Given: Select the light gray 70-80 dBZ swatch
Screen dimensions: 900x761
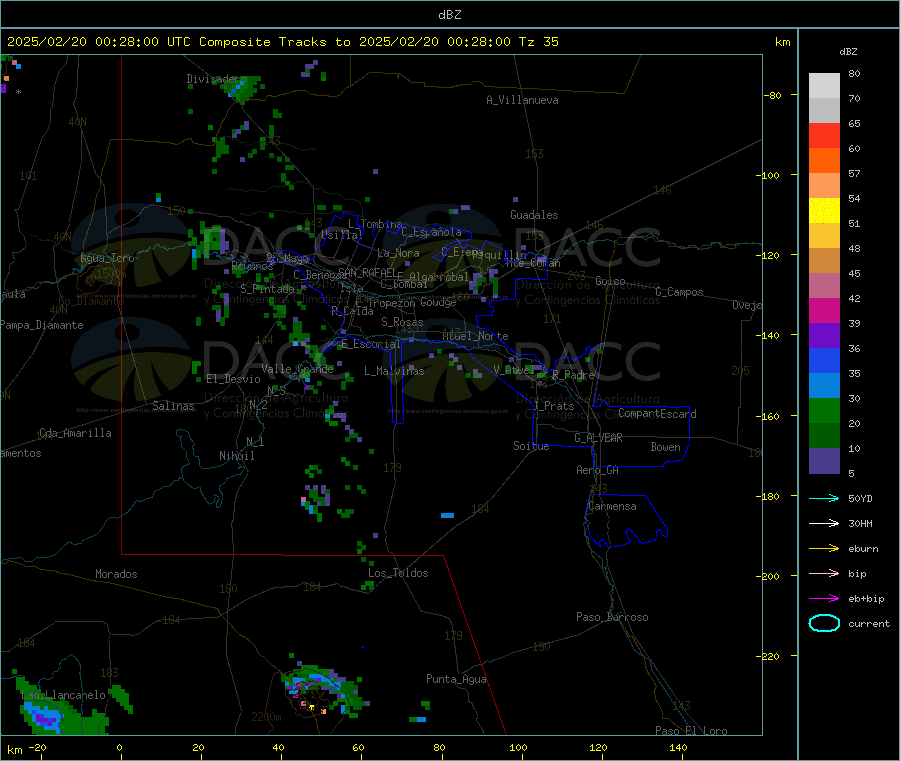Looking at the screenshot, I should click(x=824, y=86).
